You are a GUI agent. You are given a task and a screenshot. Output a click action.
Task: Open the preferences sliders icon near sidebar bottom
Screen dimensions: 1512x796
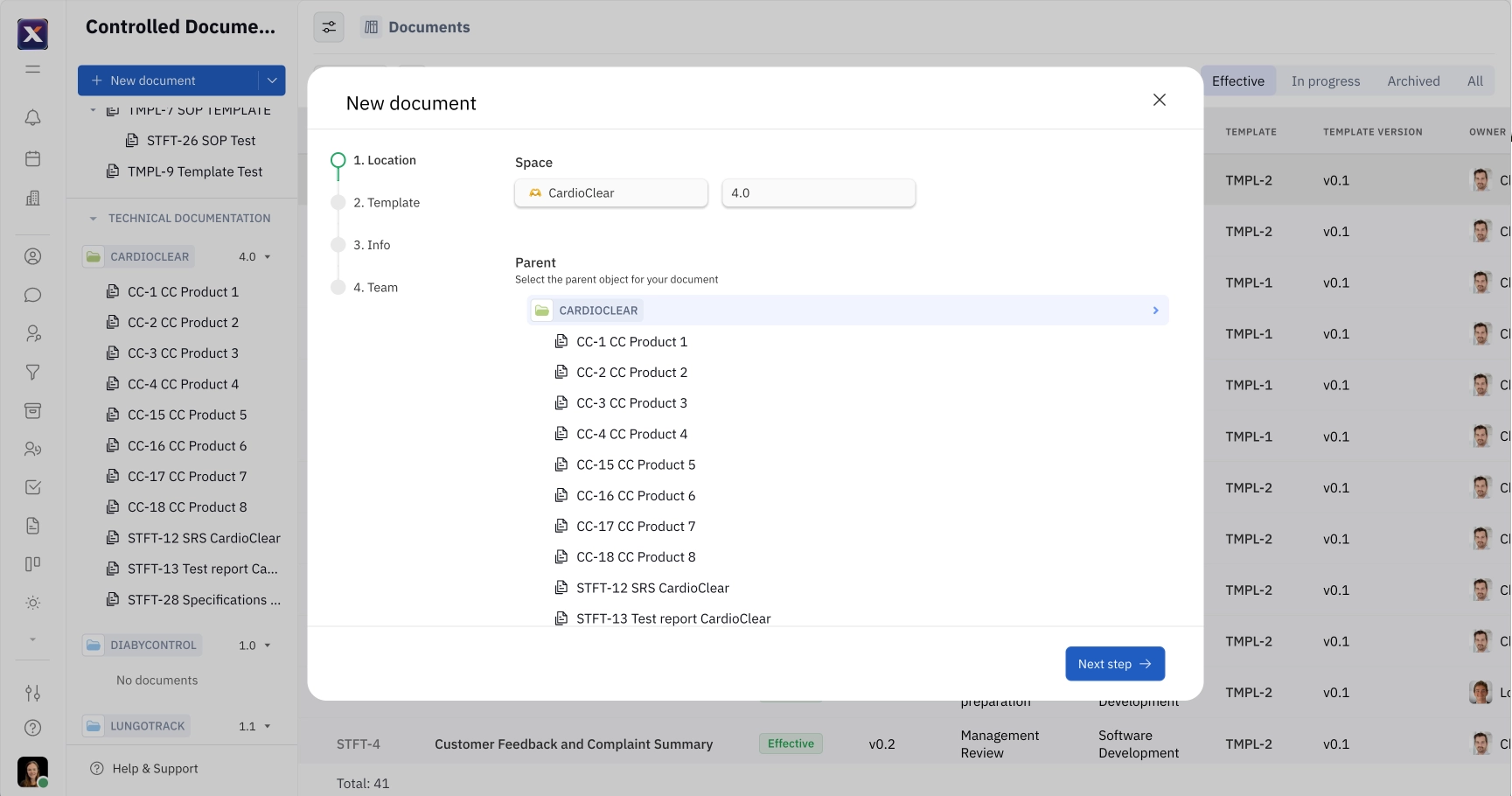32,692
